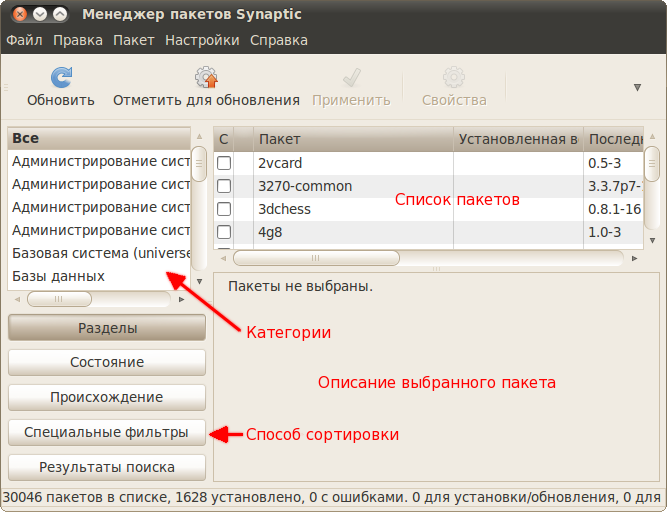Select Базовая система (universe) category
The image size is (667, 512).
99,253
